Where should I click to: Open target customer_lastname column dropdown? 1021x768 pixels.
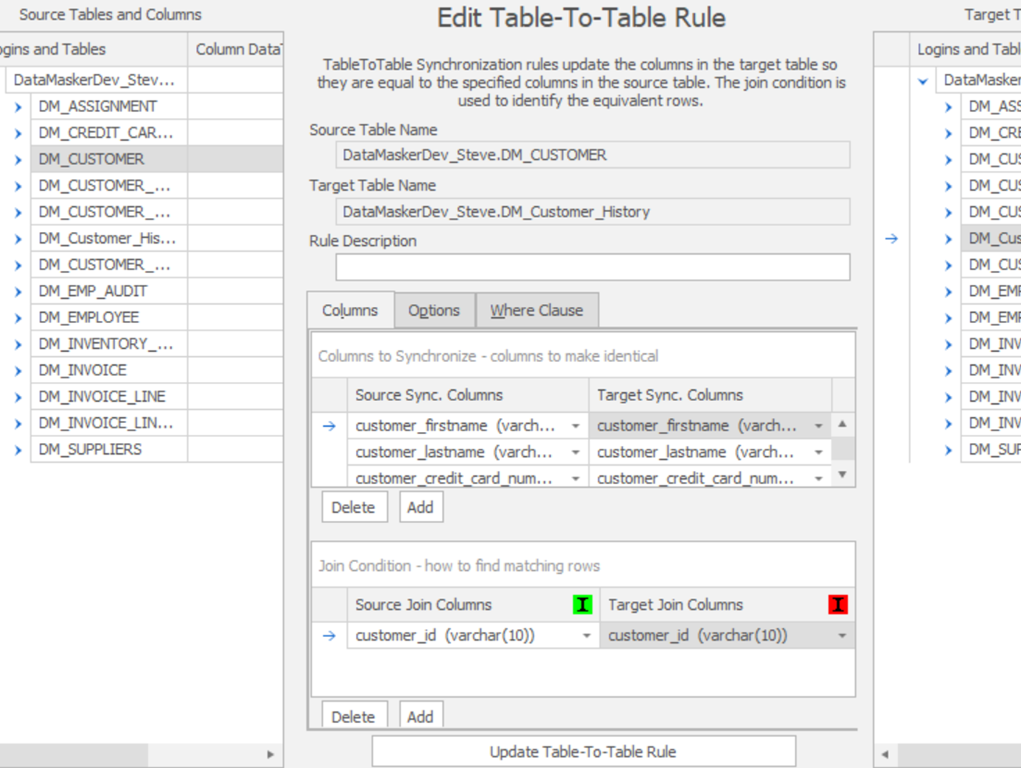(x=818, y=452)
